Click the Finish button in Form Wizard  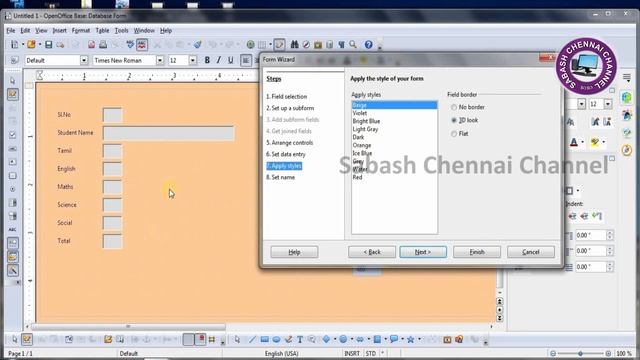point(477,252)
